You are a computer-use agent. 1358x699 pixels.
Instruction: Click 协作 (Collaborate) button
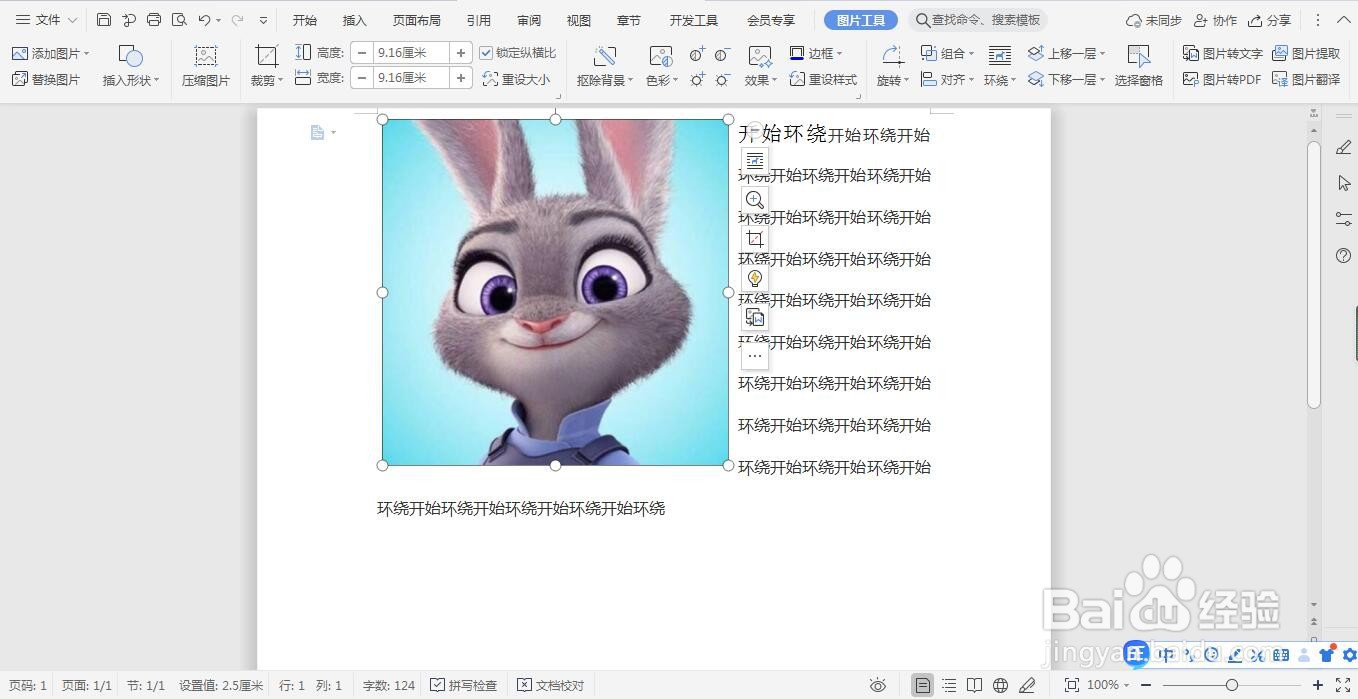click(x=1215, y=20)
